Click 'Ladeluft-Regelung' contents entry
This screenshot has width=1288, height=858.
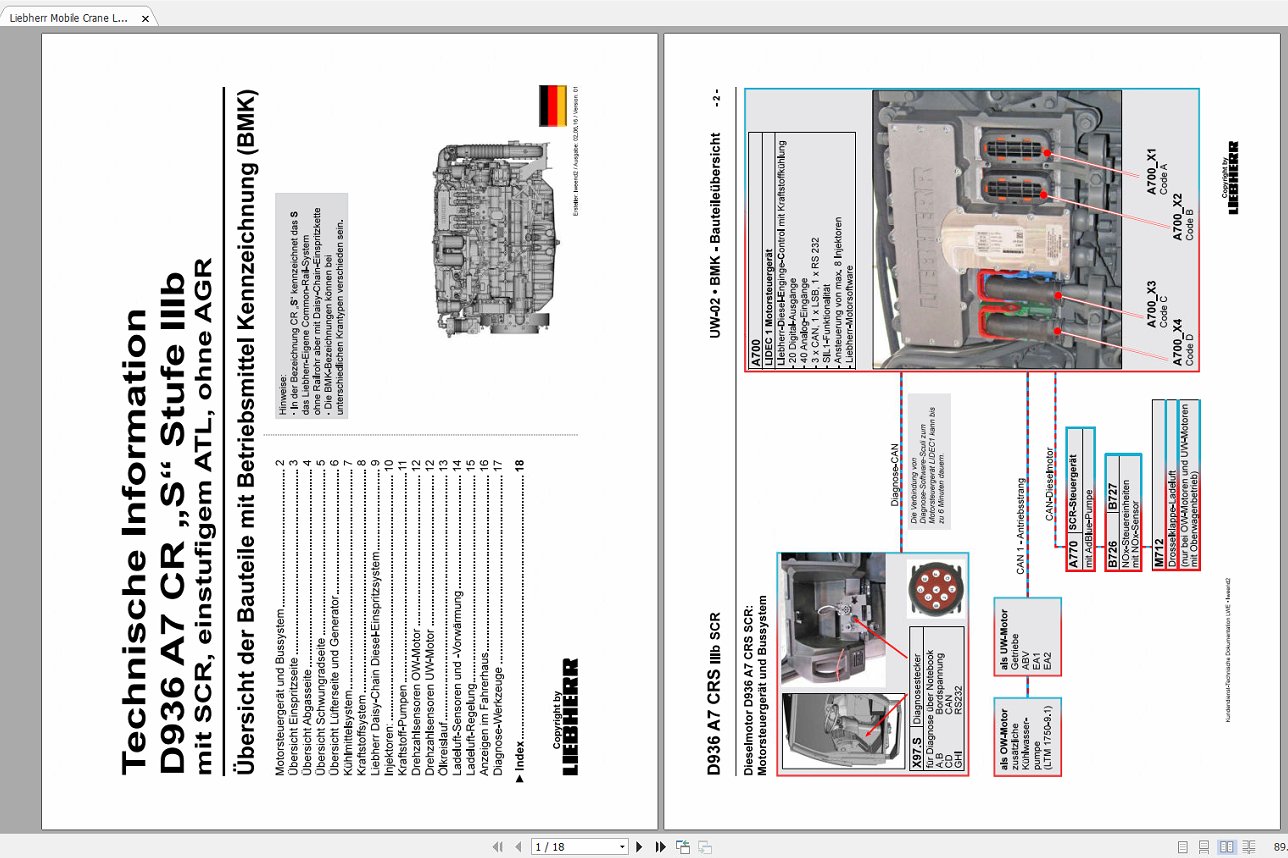471,616
